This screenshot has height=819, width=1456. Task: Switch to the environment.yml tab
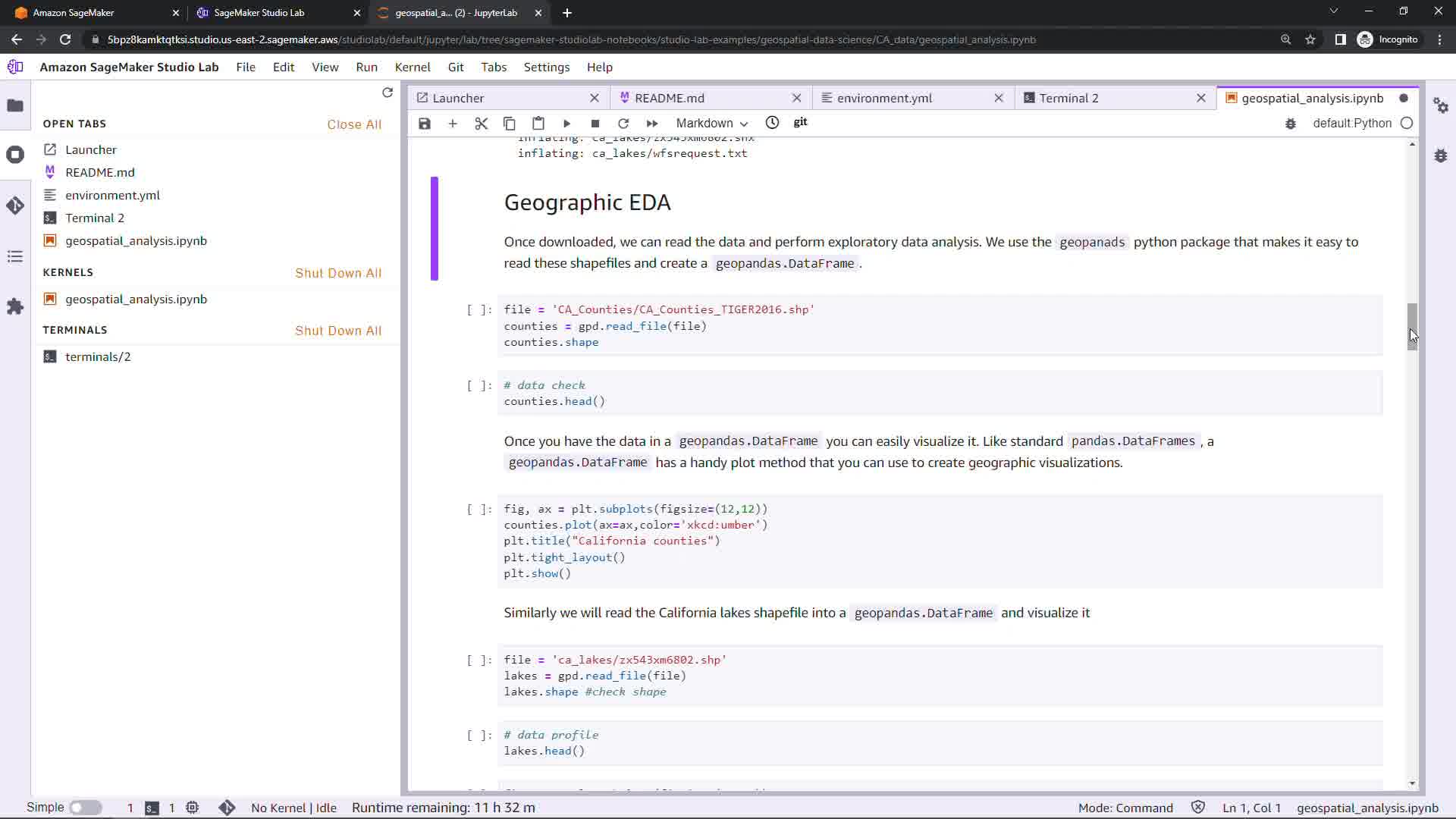click(884, 98)
